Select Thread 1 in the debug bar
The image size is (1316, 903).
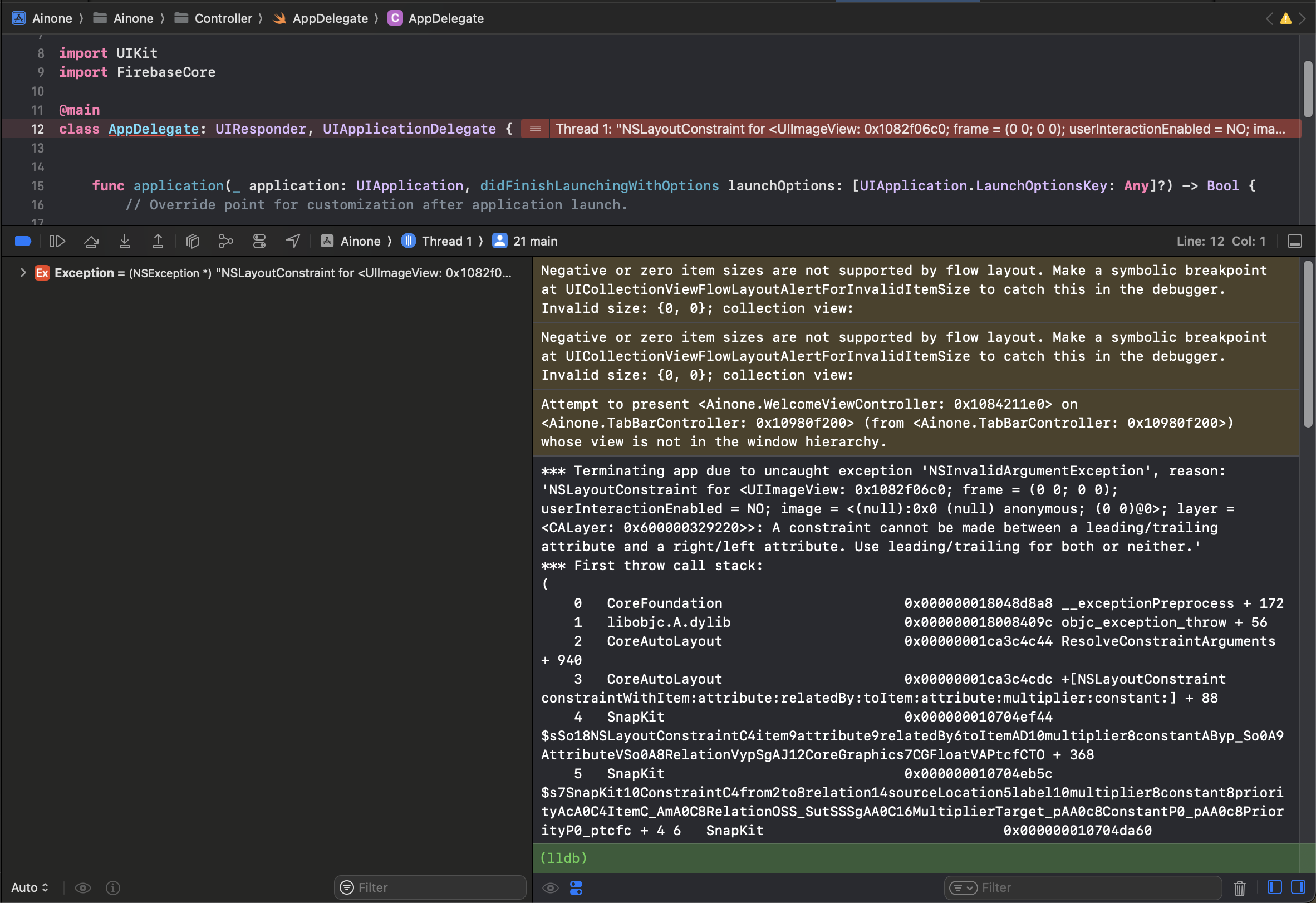pos(447,241)
